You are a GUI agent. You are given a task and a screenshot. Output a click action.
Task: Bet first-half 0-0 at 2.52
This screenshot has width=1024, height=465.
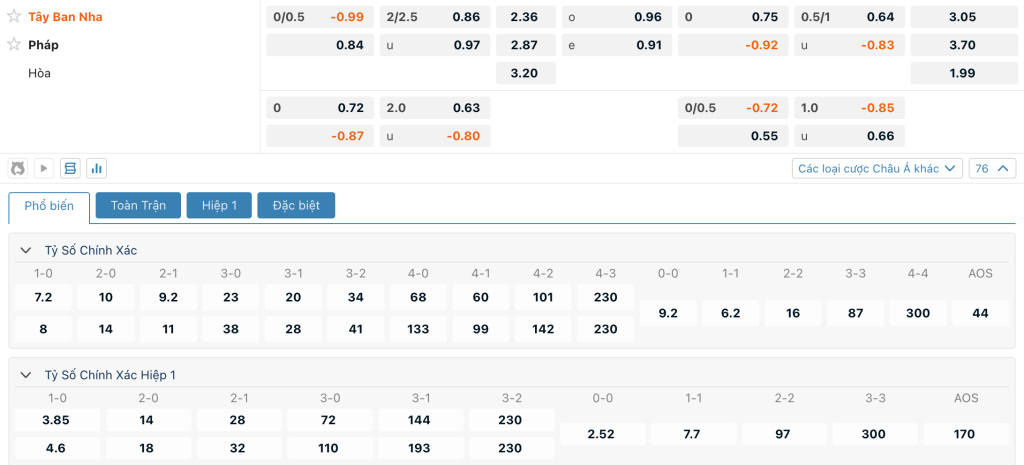tap(602, 434)
